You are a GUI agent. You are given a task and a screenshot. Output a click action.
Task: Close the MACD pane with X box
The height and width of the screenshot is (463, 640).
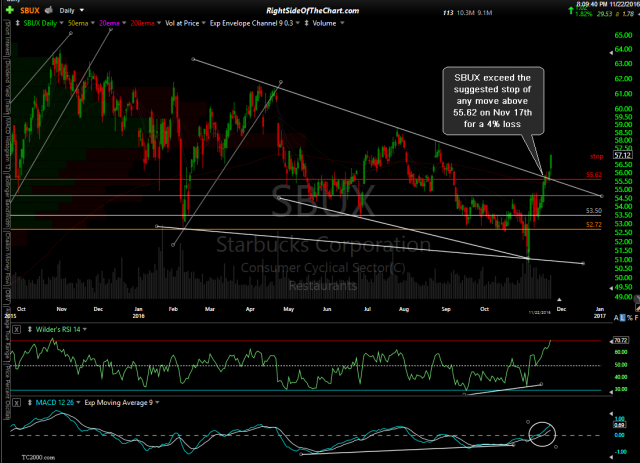[x=16, y=403]
